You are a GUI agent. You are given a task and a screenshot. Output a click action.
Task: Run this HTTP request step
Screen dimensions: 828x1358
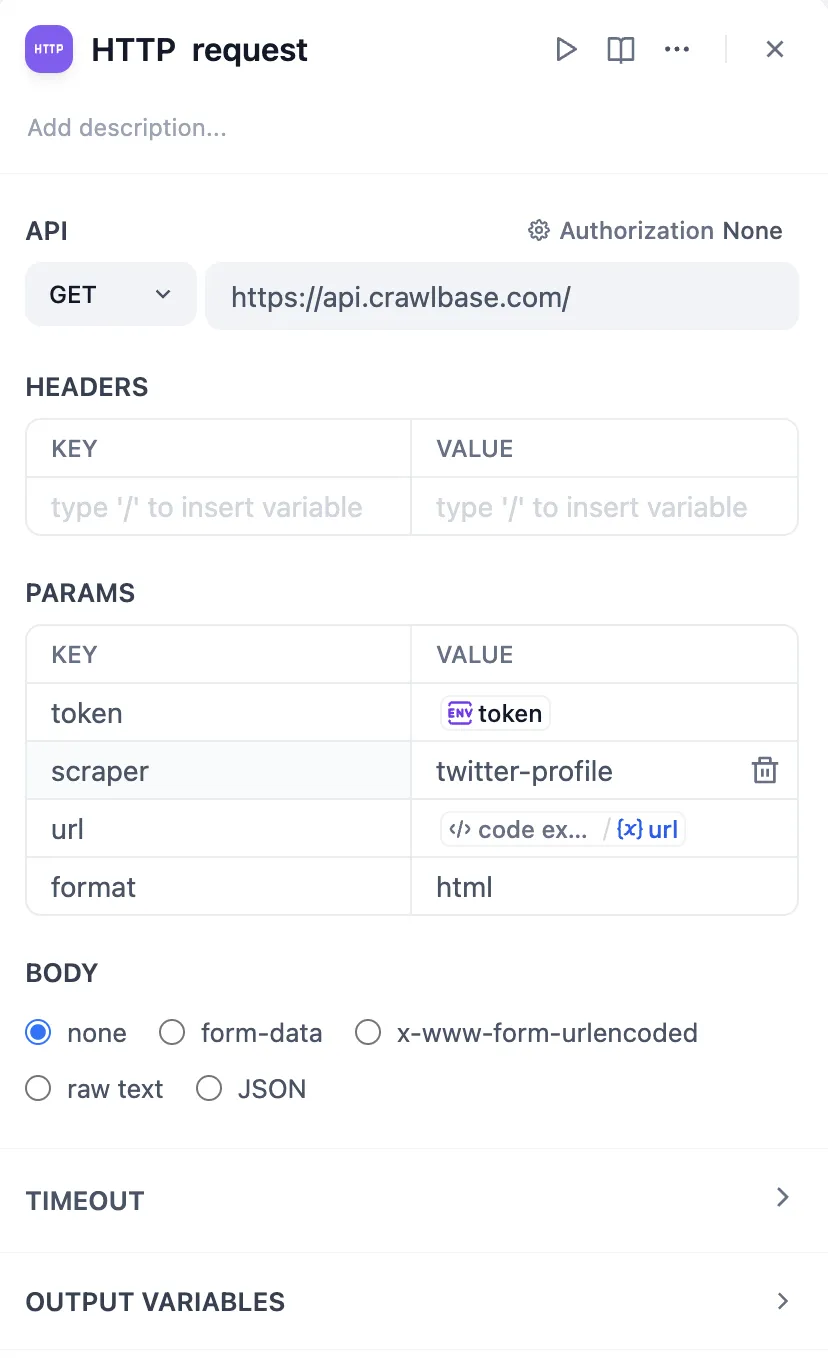566,49
